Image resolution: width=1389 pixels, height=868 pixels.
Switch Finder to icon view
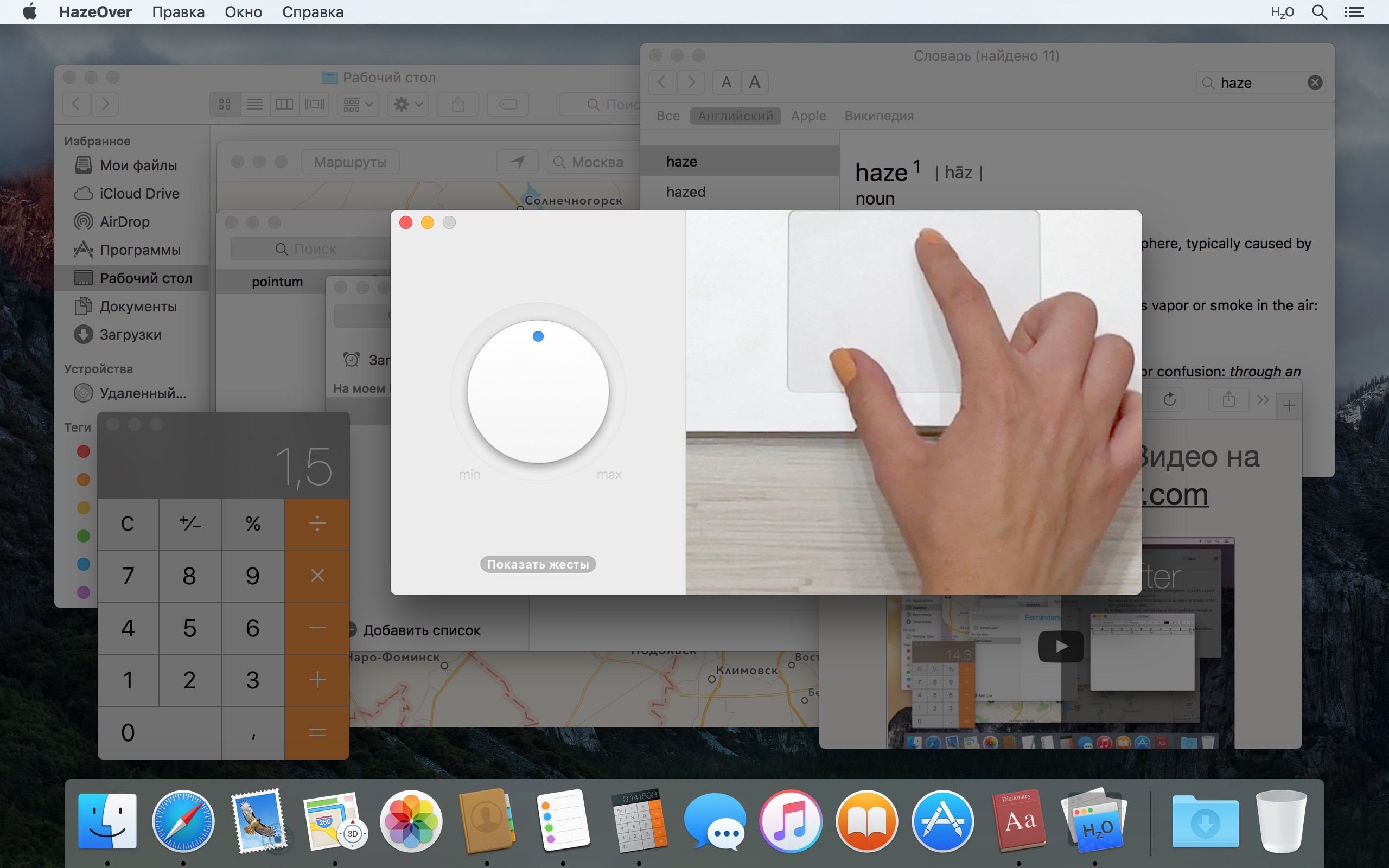225,104
